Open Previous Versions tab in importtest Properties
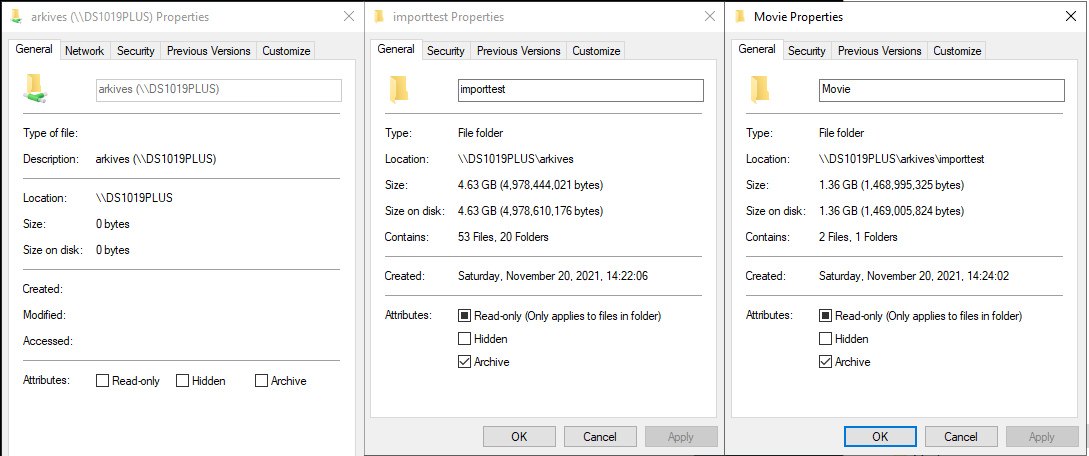Viewport: 1089px width, 456px height. coord(518,51)
